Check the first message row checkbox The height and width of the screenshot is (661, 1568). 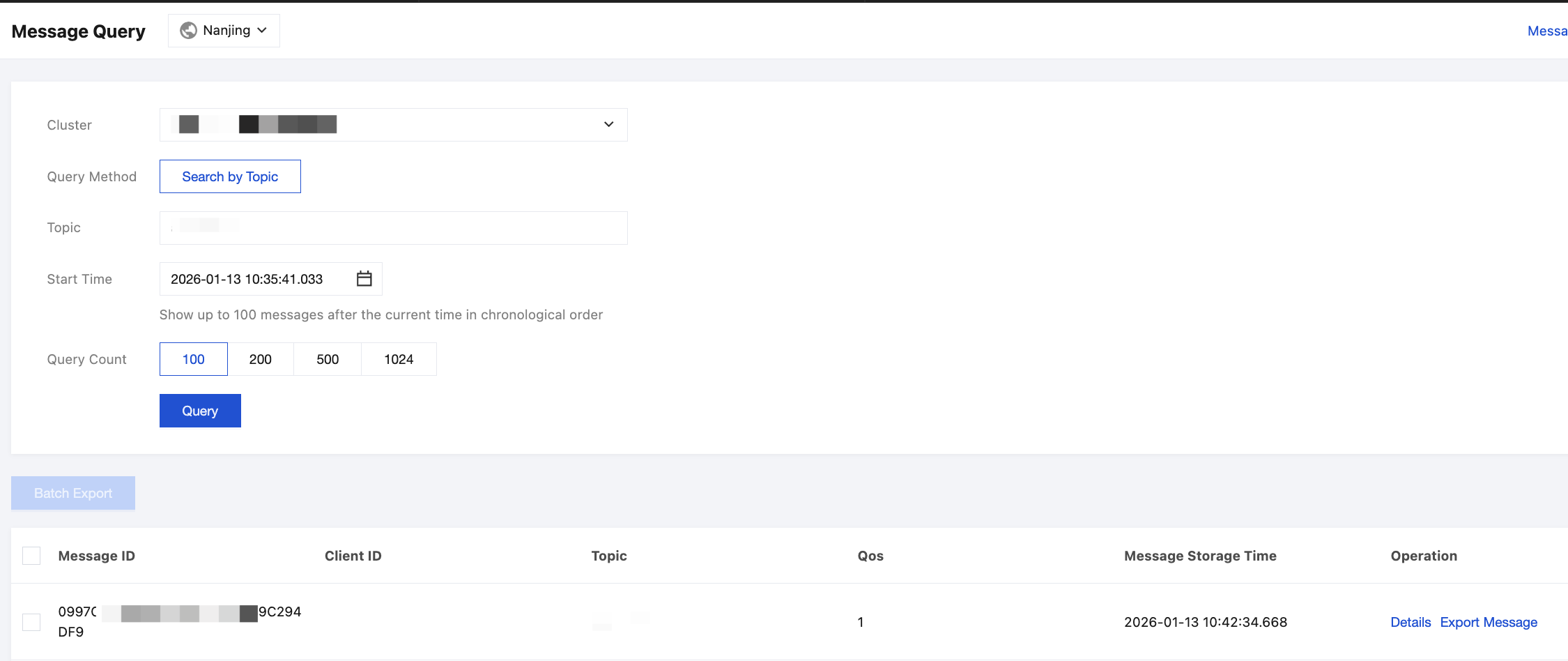tap(31, 622)
